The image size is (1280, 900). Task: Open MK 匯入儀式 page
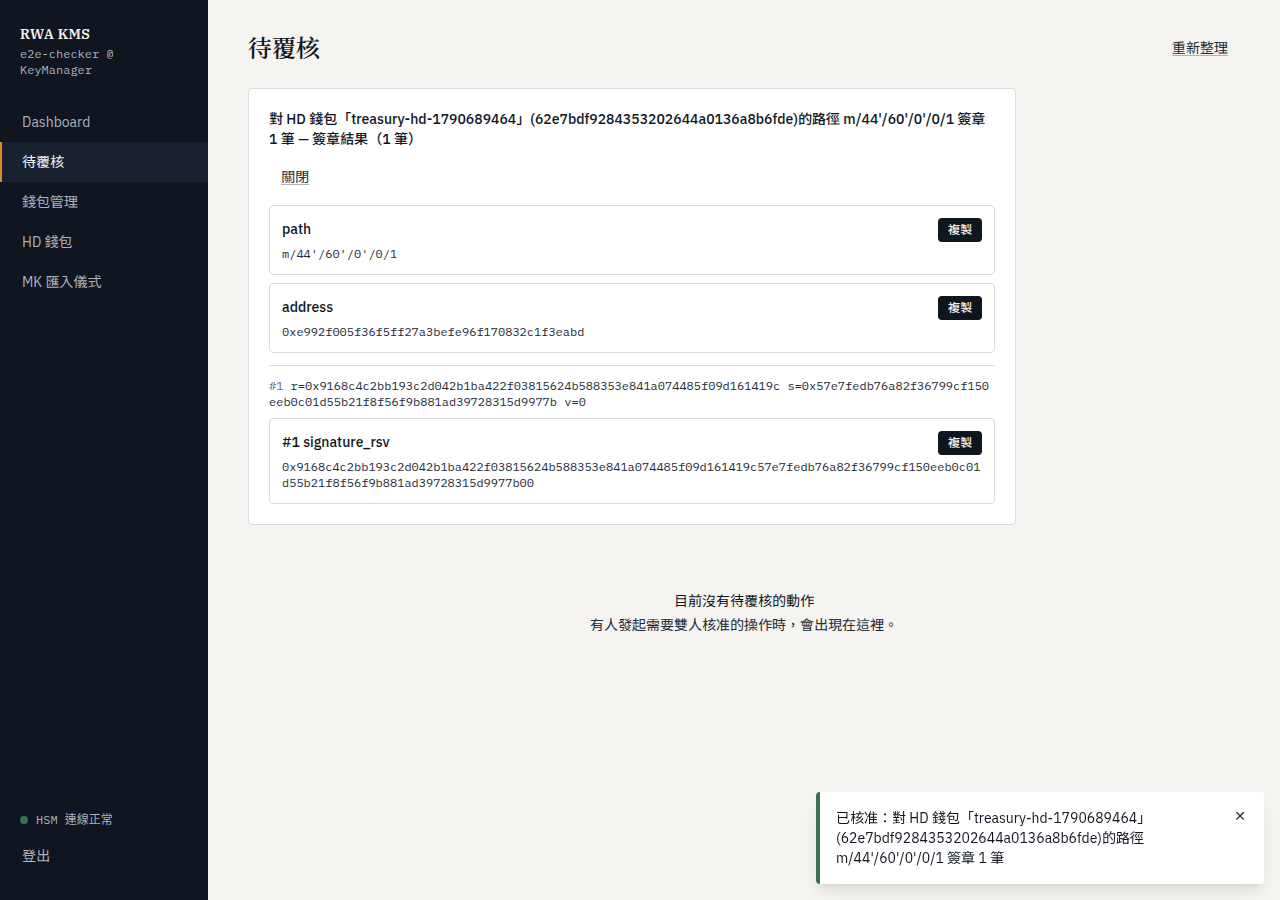point(104,282)
